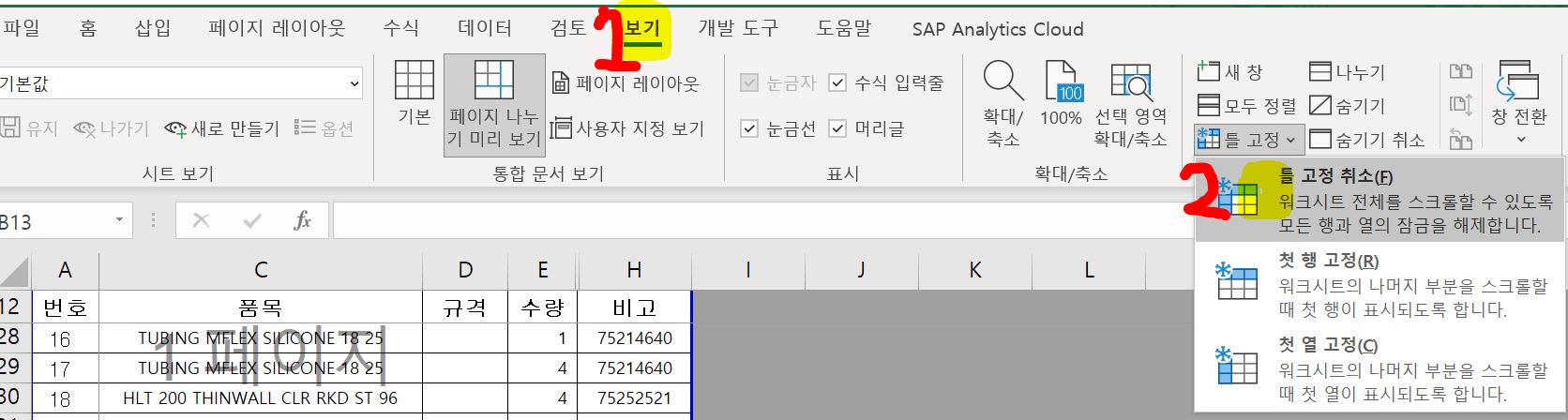Click 번호 cell containing 16
1568x420 pixels.
coord(65,338)
